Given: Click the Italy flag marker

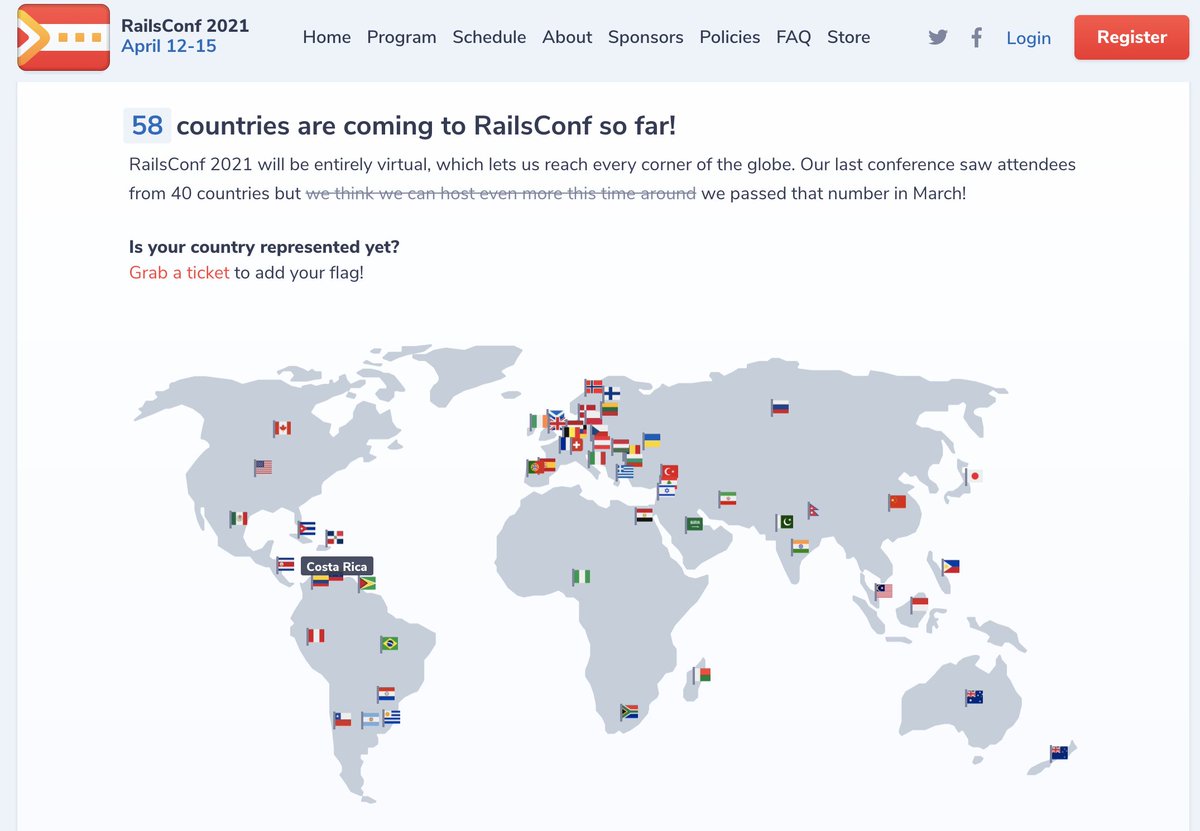Looking at the screenshot, I should point(597,459).
